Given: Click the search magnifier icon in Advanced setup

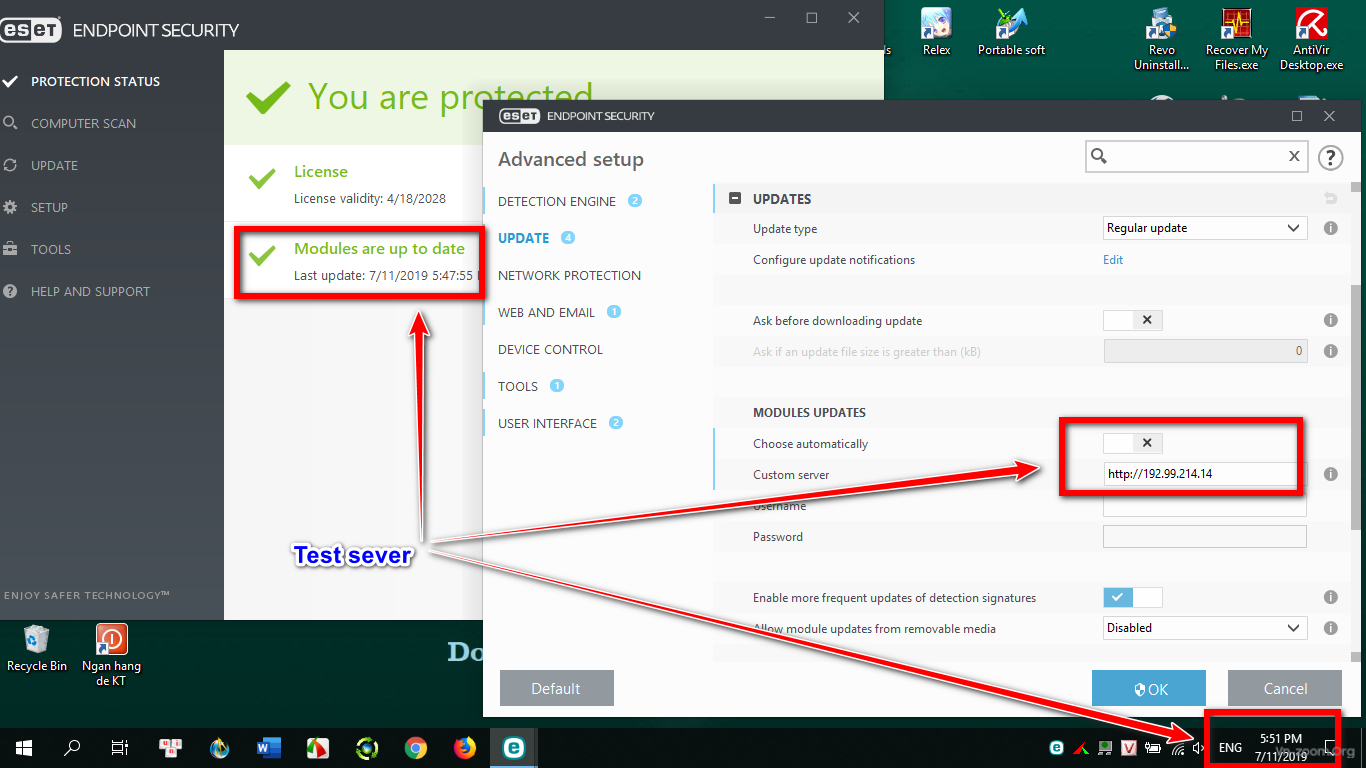Looking at the screenshot, I should point(1099,156).
